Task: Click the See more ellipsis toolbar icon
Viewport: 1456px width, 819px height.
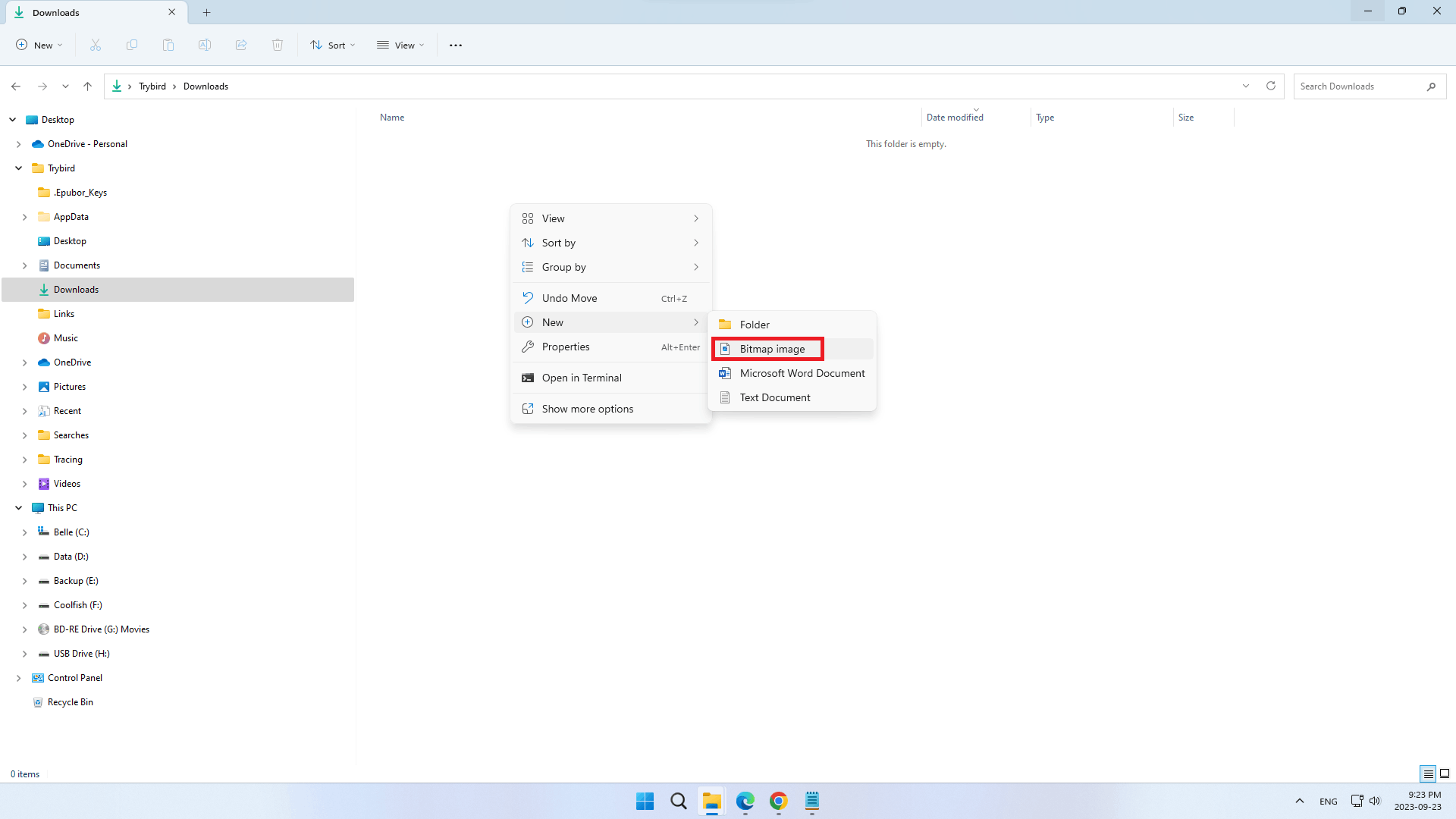Action: tap(456, 45)
